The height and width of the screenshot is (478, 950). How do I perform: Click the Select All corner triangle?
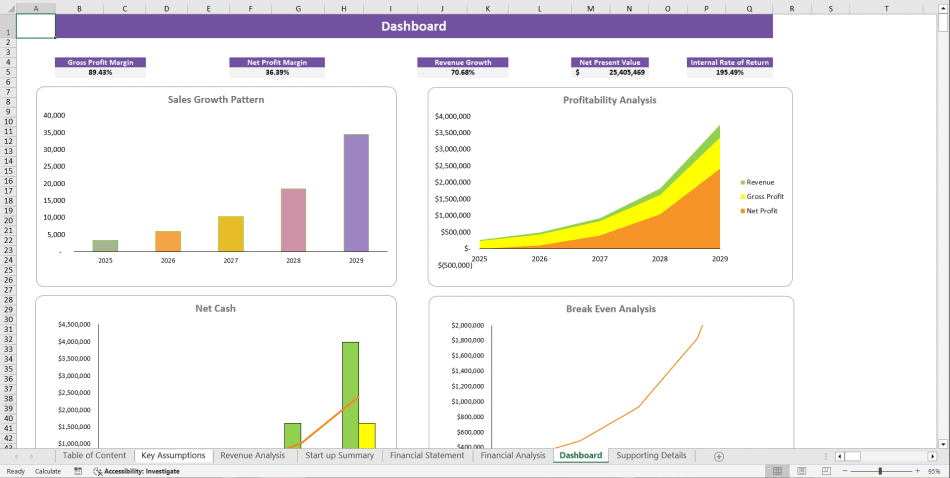tap(7, 8)
